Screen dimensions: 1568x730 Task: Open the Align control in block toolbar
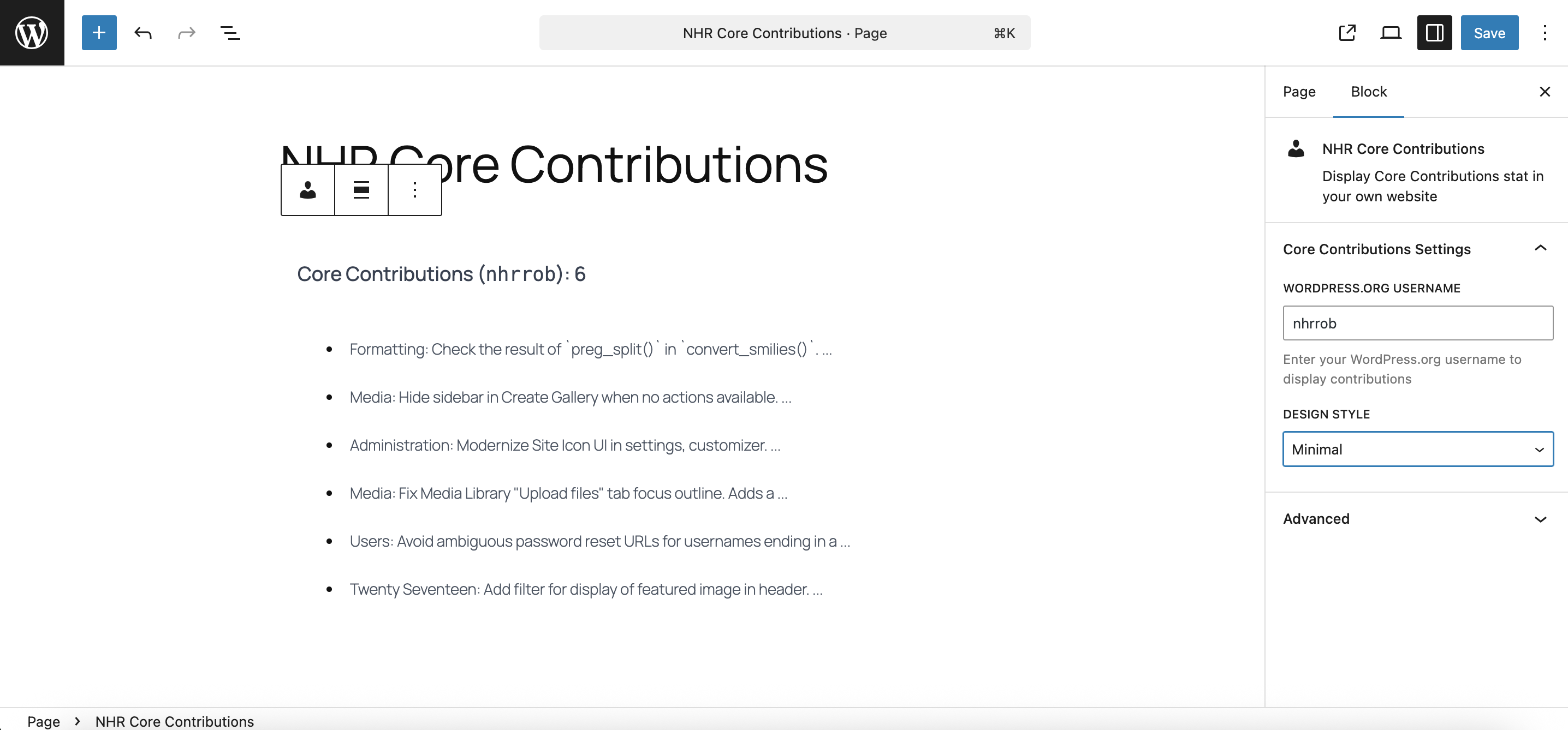coord(361,190)
